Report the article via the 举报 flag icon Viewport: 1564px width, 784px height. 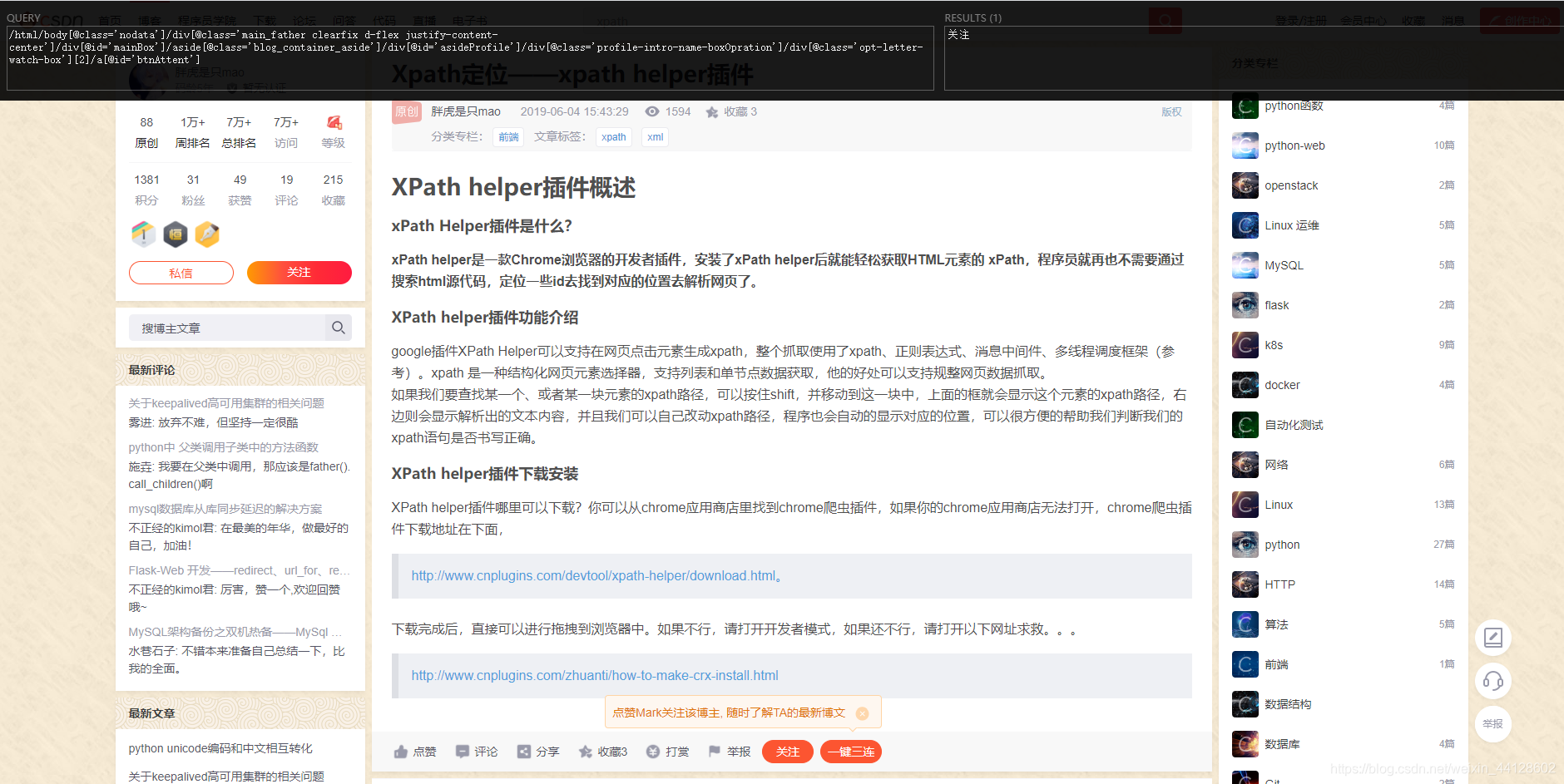click(714, 751)
